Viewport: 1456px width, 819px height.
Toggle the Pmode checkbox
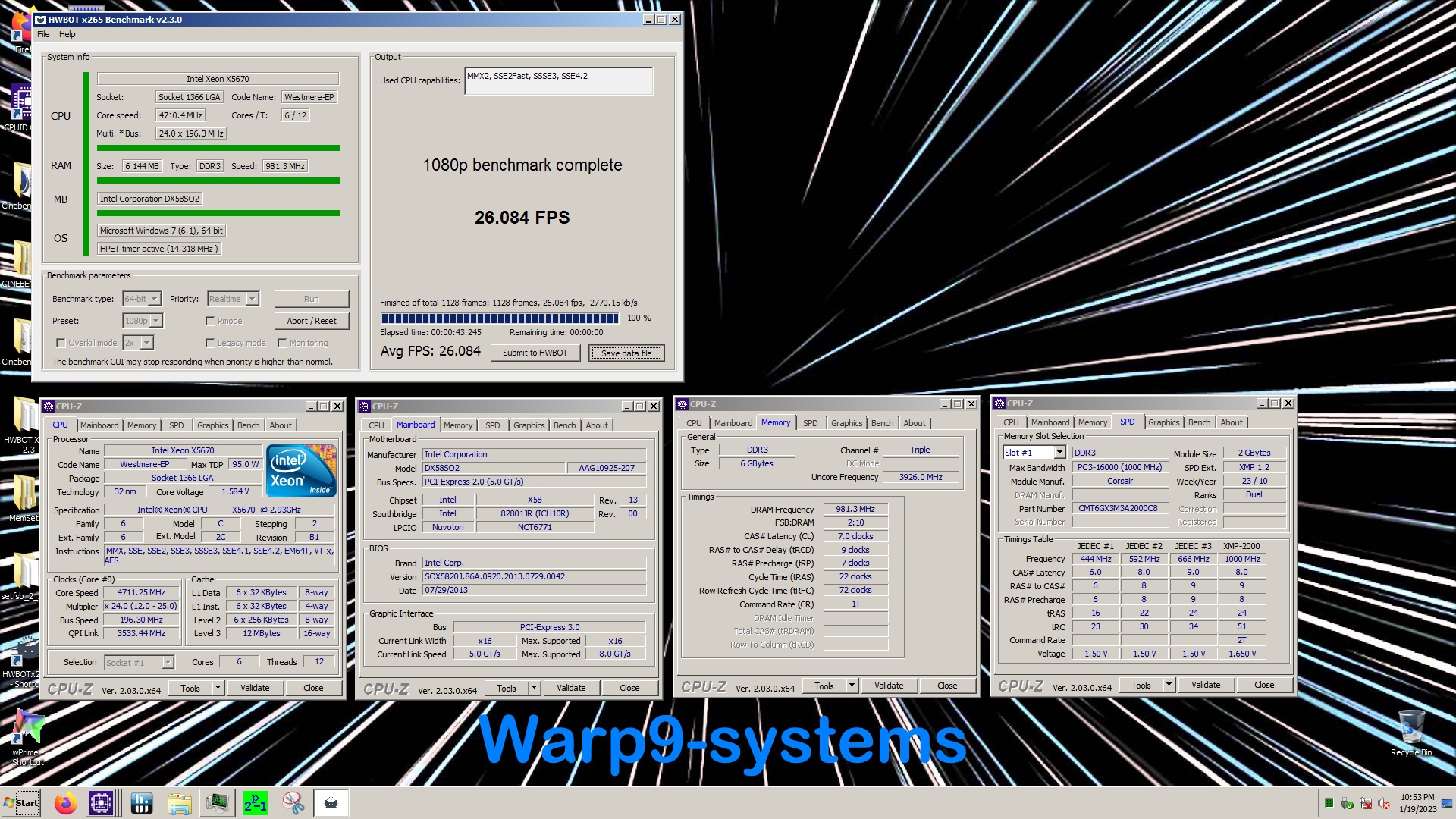click(210, 321)
